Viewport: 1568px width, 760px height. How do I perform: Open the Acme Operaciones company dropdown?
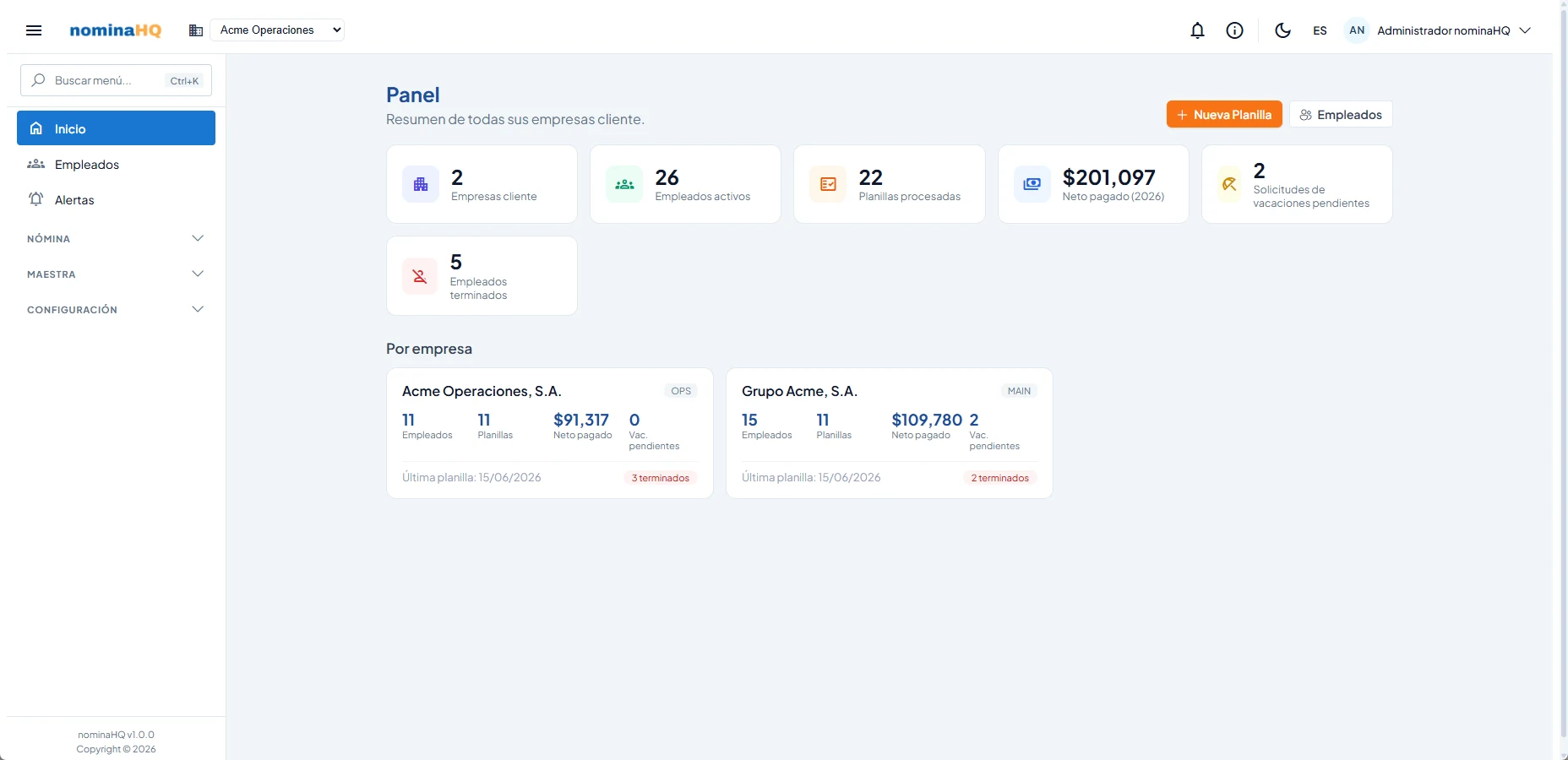pyautogui.click(x=277, y=30)
